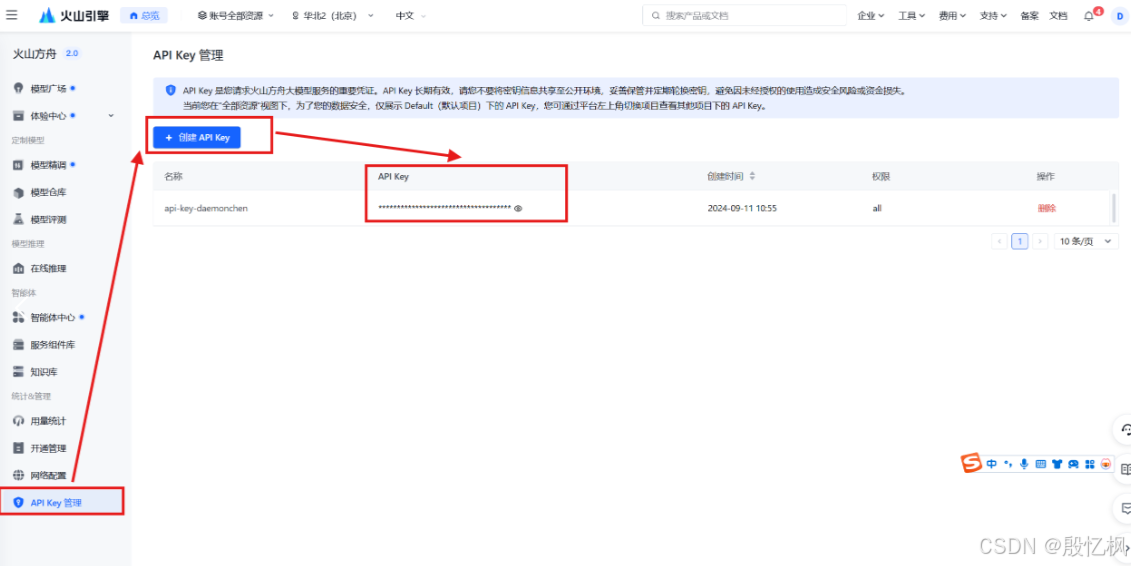Image resolution: width=1131 pixels, height=566 pixels.
Task: Reveal the hidden API Key with eye icon
Action: click(517, 208)
